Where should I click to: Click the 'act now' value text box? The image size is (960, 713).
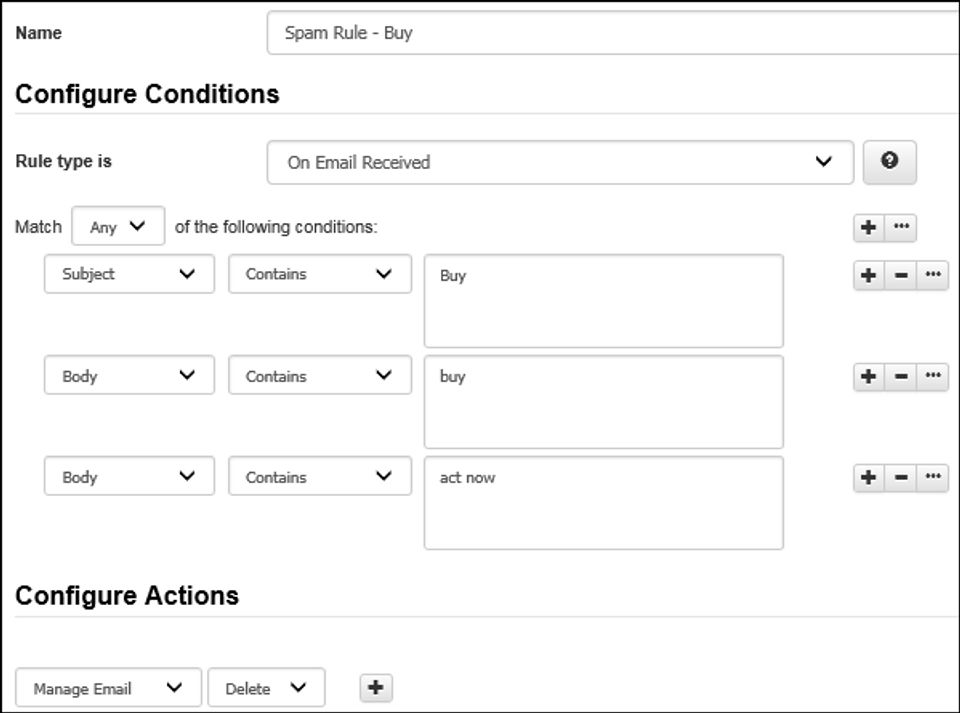point(603,503)
